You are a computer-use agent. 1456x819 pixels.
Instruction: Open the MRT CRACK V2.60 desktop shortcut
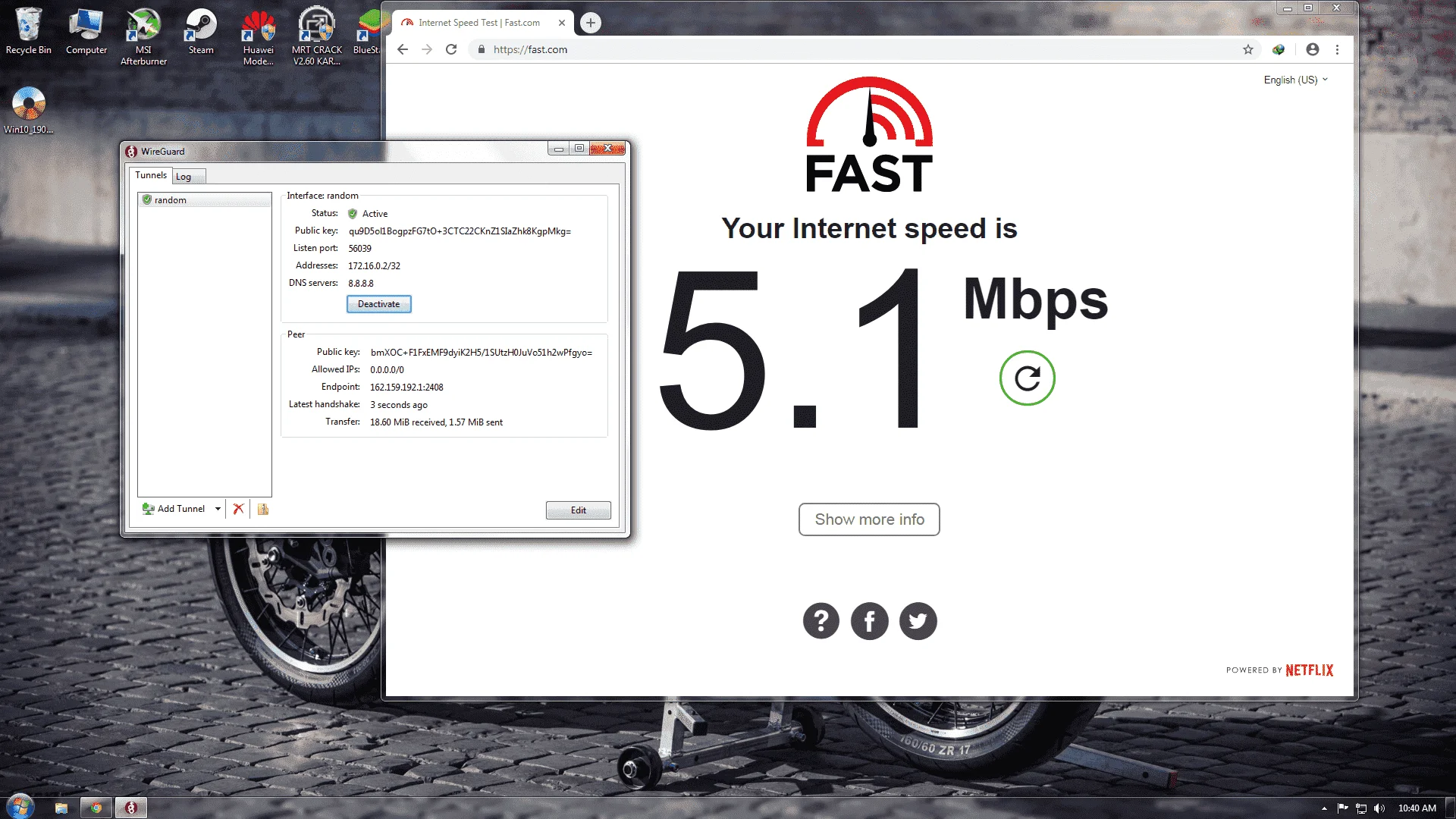317,36
